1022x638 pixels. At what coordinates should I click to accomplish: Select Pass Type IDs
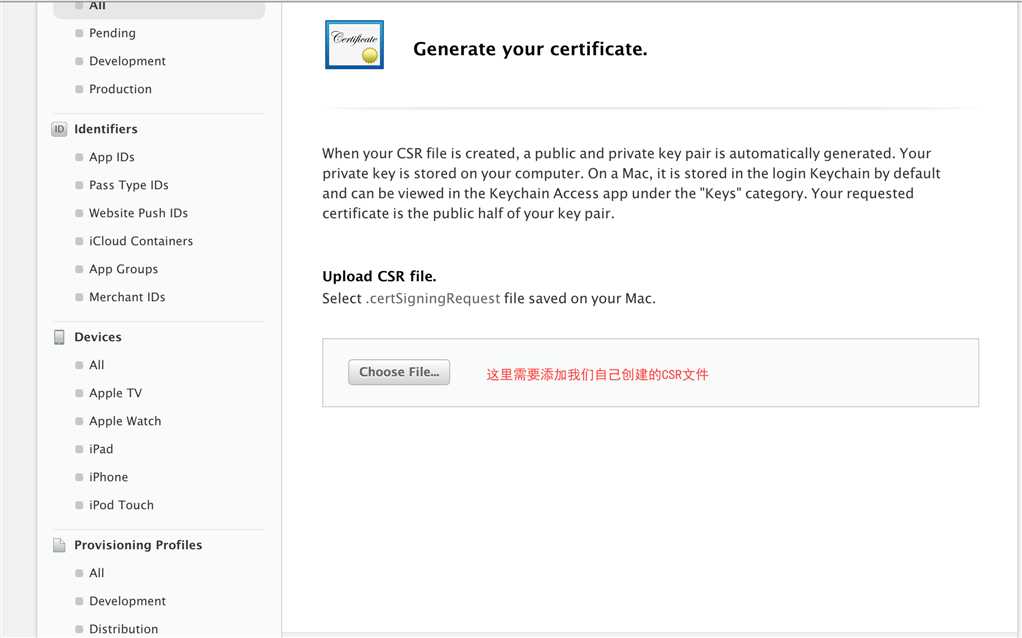tap(128, 185)
